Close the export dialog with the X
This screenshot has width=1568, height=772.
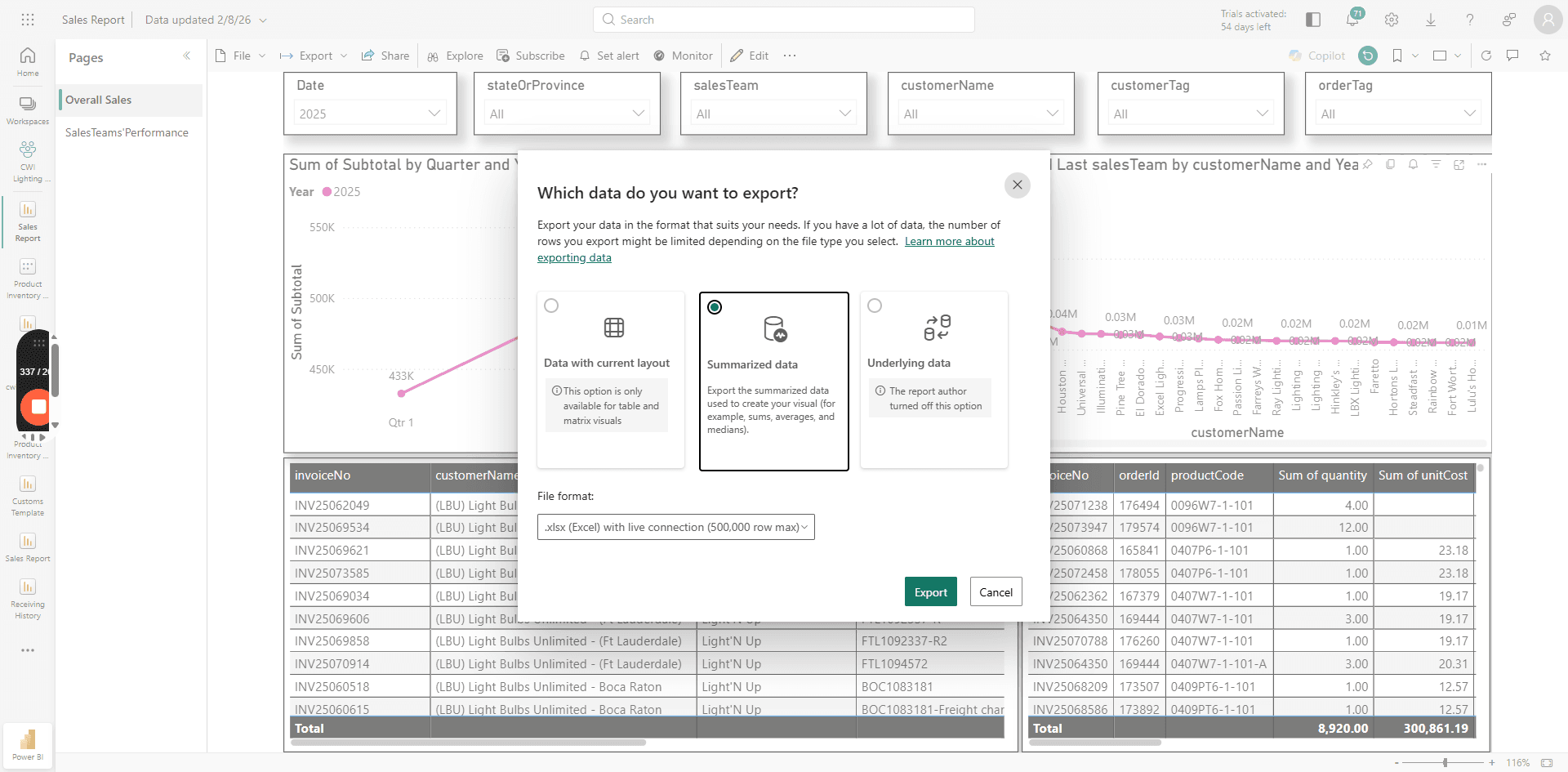tap(1017, 185)
